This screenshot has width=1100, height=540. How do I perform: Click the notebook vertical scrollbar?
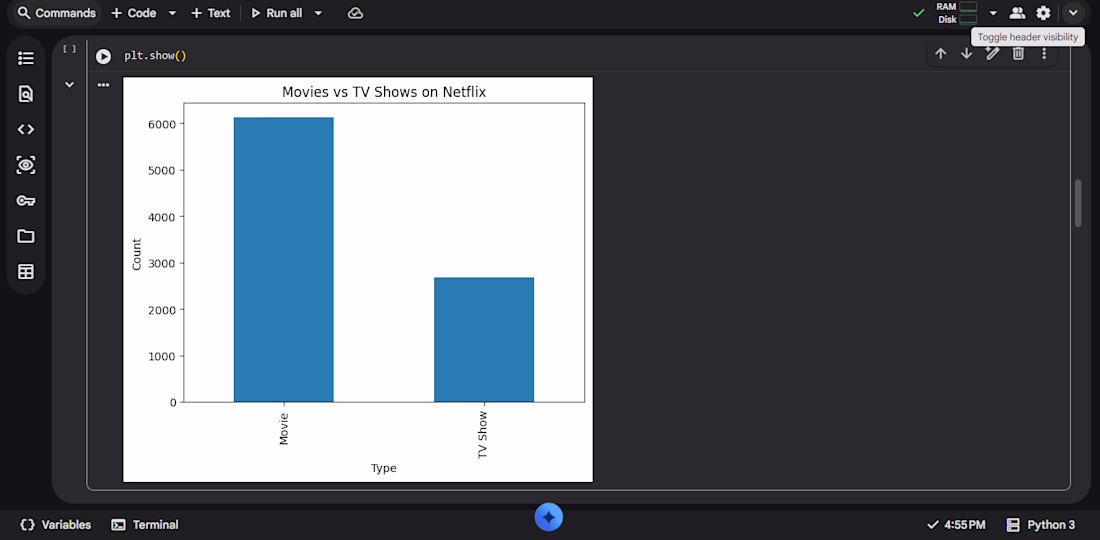pyautogui.click(x=1078, y=203)
